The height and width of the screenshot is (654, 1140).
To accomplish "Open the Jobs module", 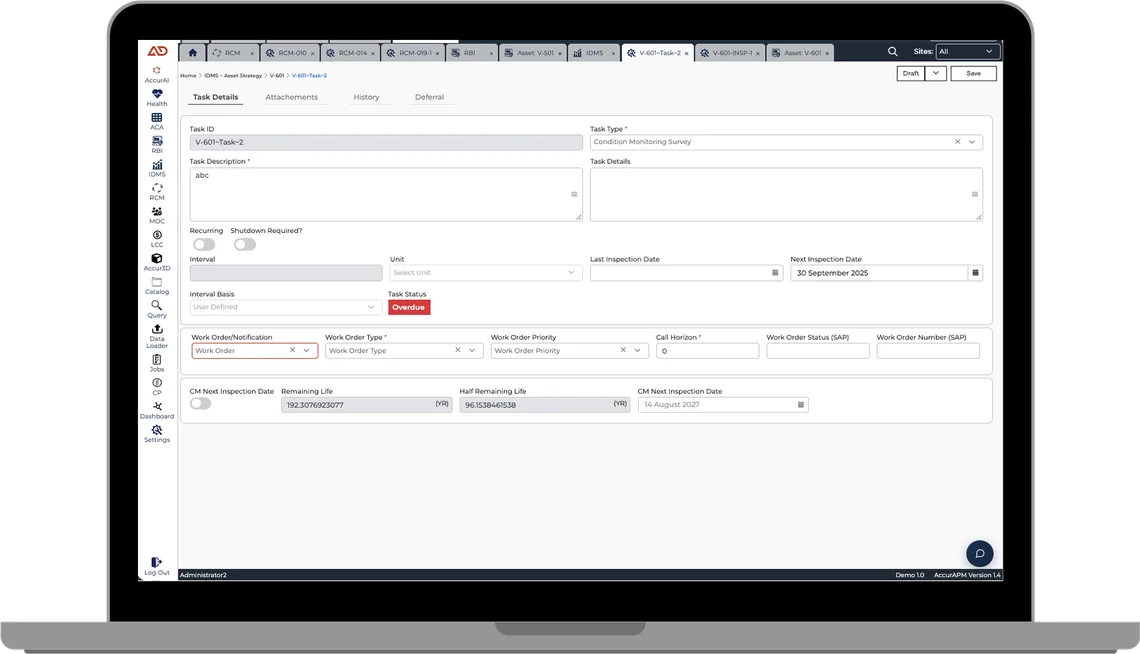I will (156, 363).
